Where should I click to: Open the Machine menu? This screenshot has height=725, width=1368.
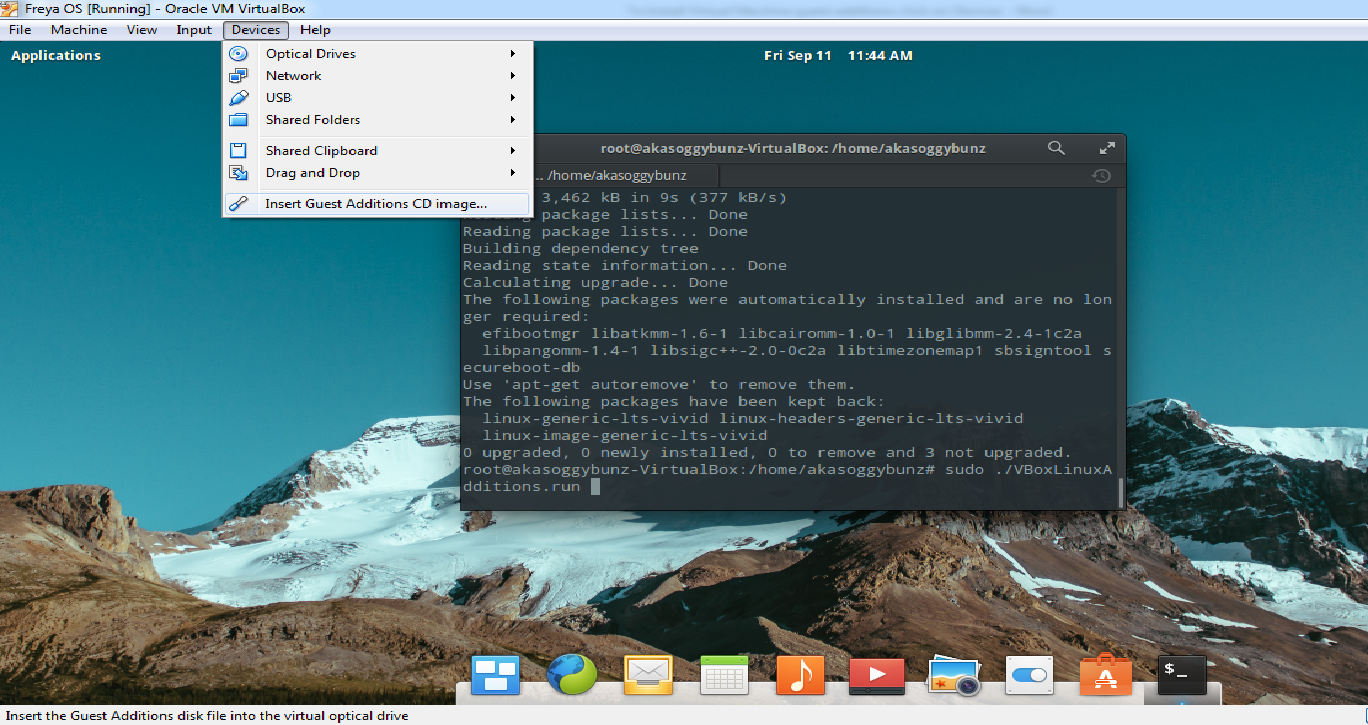point(79,30)
